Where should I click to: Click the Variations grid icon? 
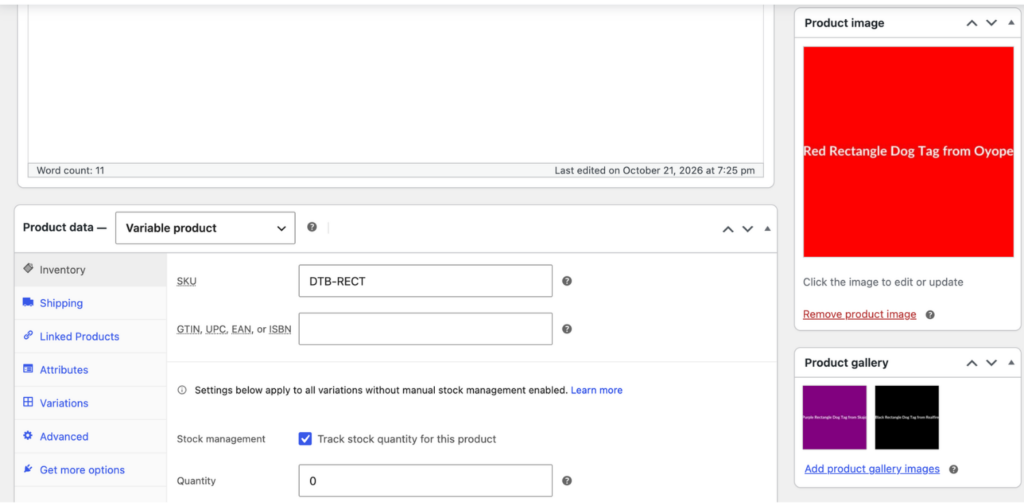click(x=28, y=402)
